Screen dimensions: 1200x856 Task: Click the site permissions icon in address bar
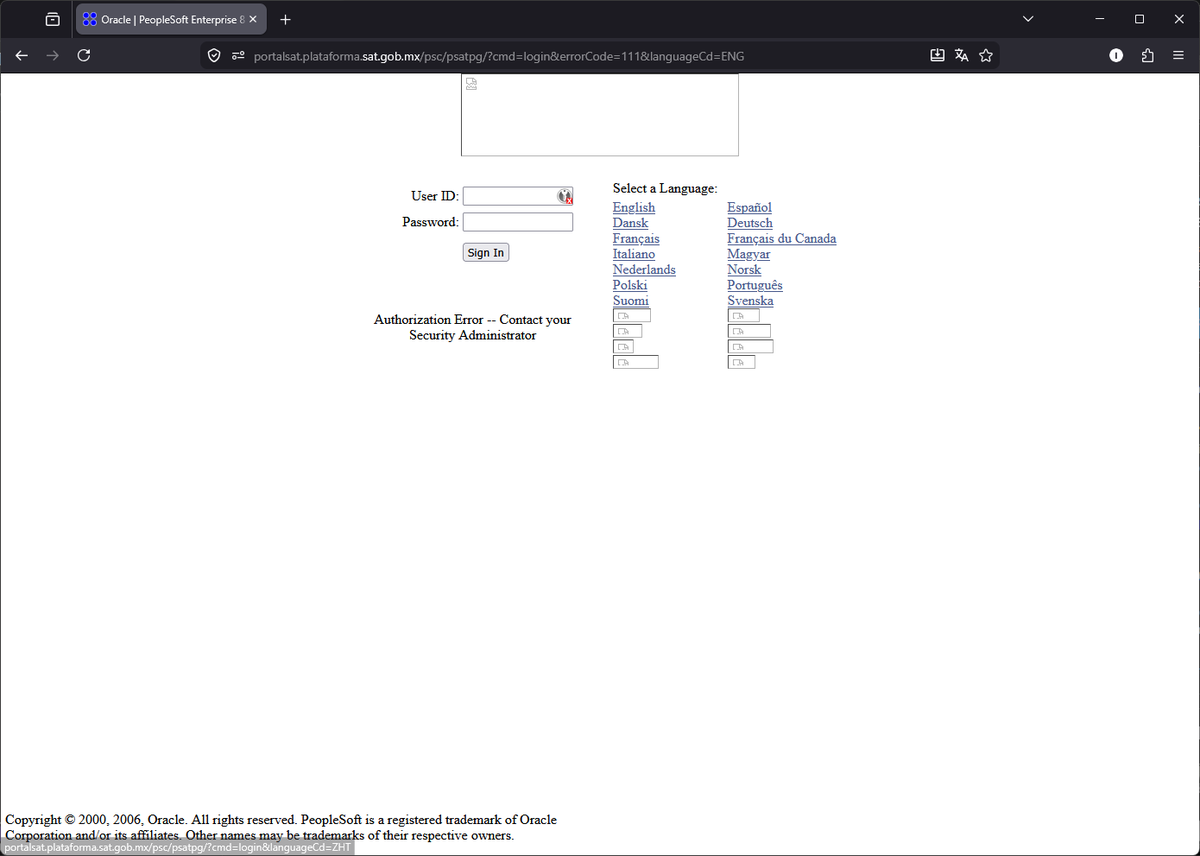tap(238, 56)
